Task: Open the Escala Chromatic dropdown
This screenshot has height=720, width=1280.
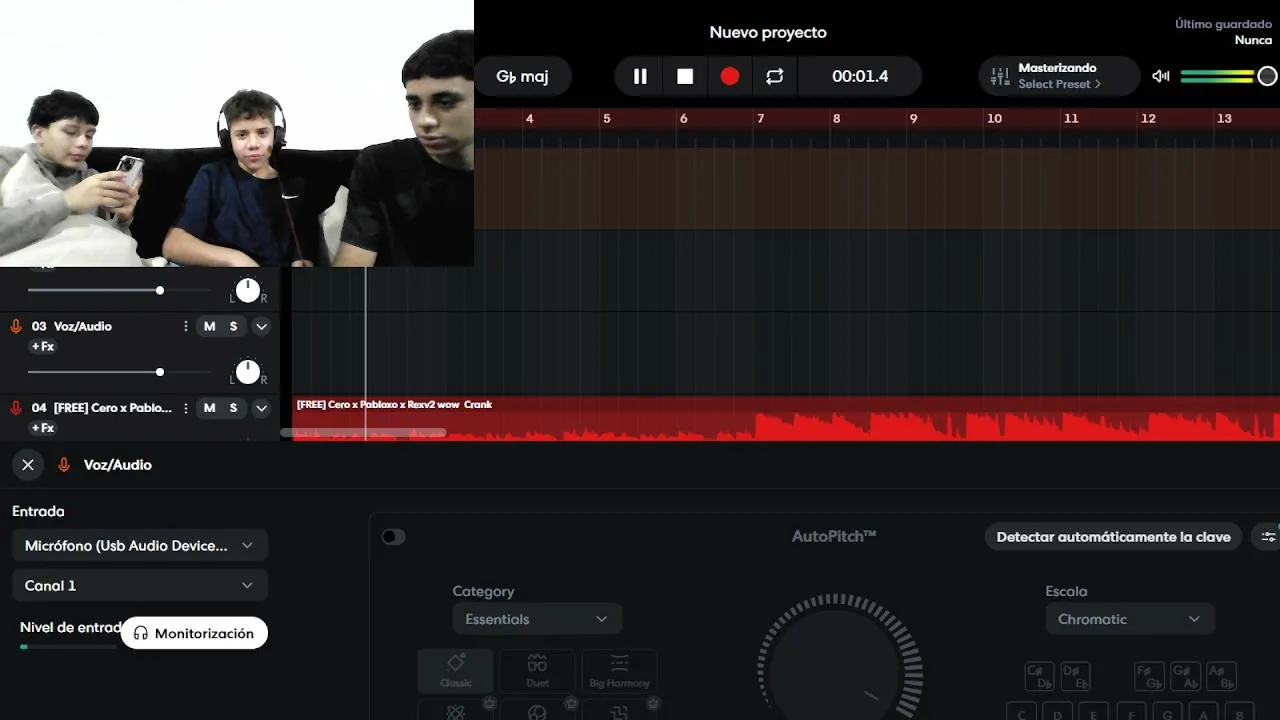Action: click(x=1130, y=619)
